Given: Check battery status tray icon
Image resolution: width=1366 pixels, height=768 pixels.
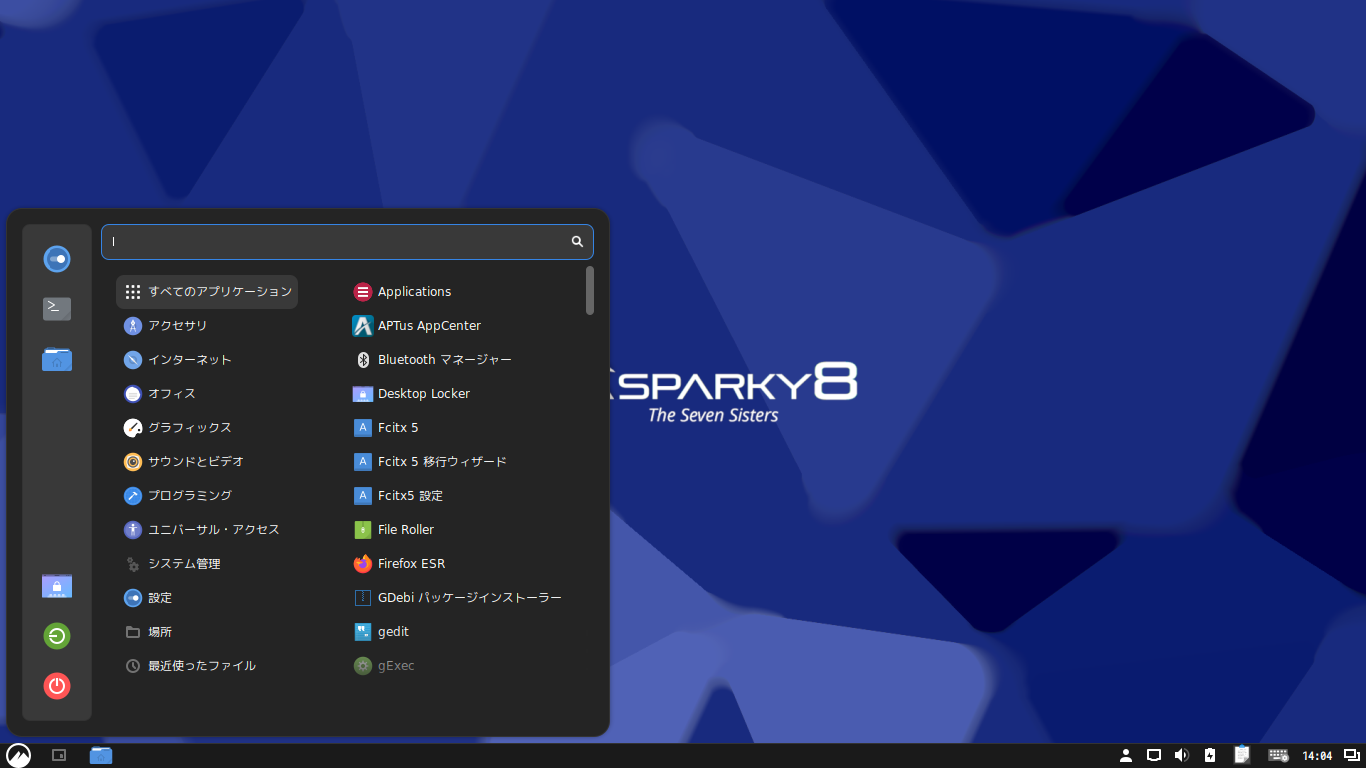Looking at the screenshot, I should [x=1210, y=755].
